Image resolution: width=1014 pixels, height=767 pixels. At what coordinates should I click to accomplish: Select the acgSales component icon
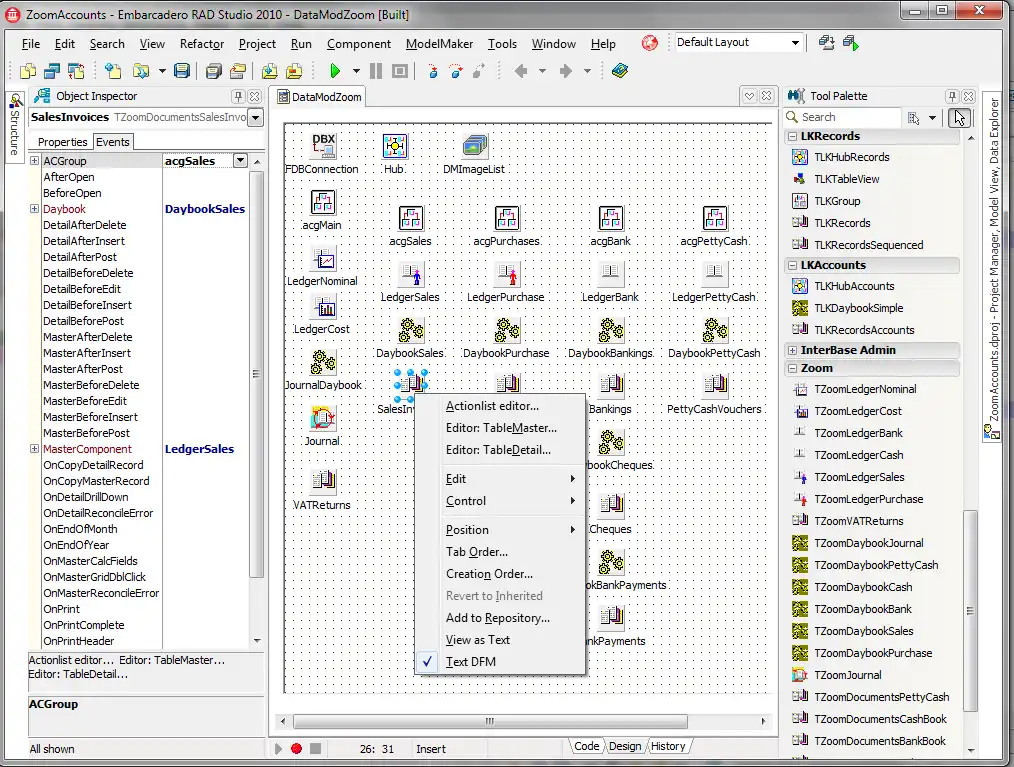tap(411, 219)
